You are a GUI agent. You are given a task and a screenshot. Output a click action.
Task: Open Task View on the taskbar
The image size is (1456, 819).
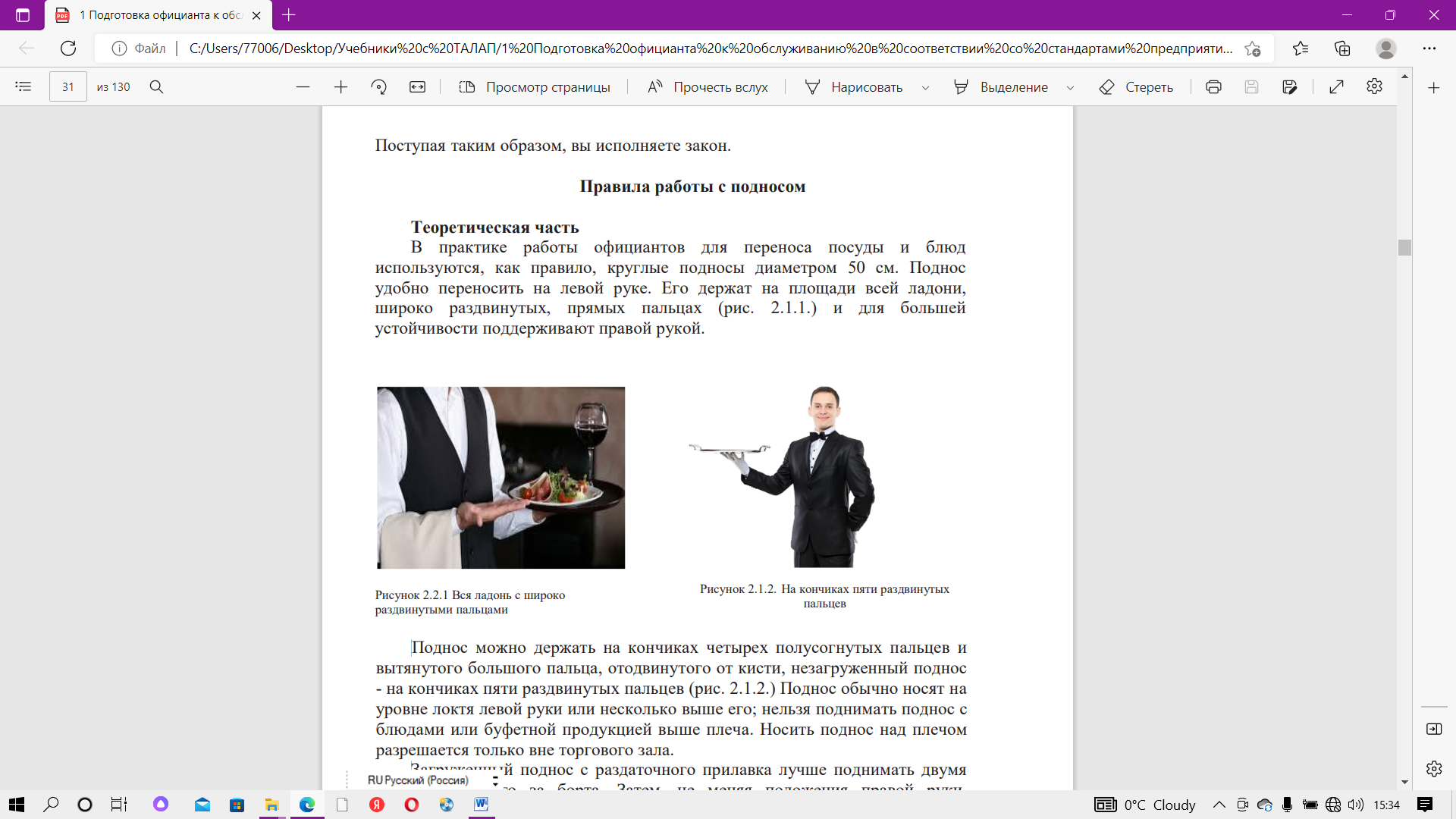pyautogui.click(x=119, y=805)
